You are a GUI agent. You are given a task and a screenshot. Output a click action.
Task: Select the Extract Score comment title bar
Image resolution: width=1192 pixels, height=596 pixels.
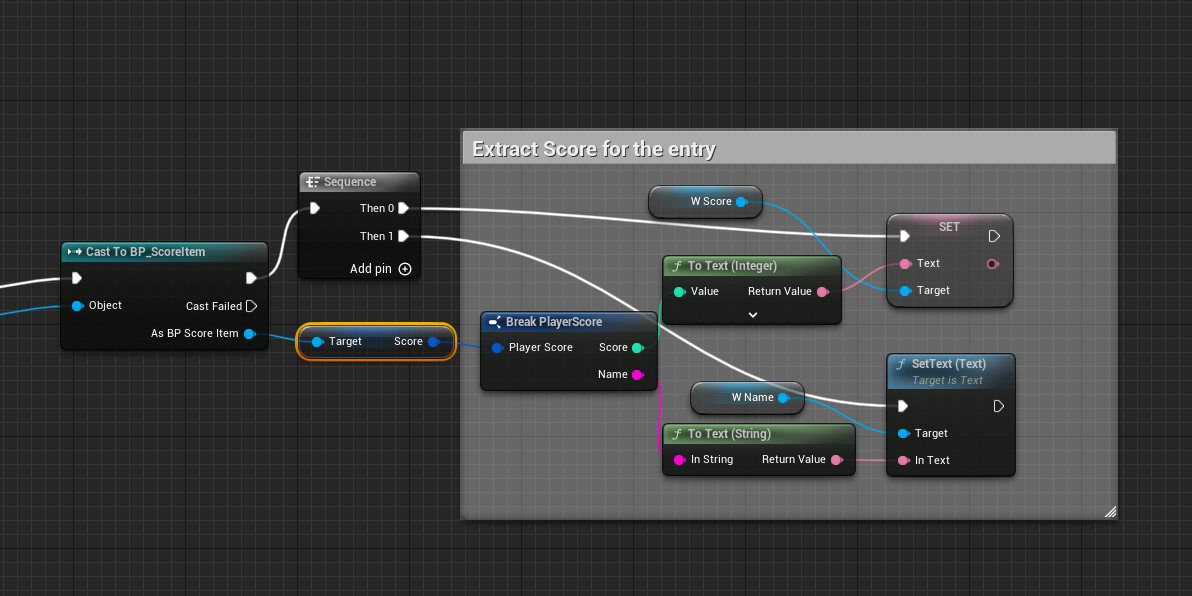pyautogui.click(x=788, y=150)
